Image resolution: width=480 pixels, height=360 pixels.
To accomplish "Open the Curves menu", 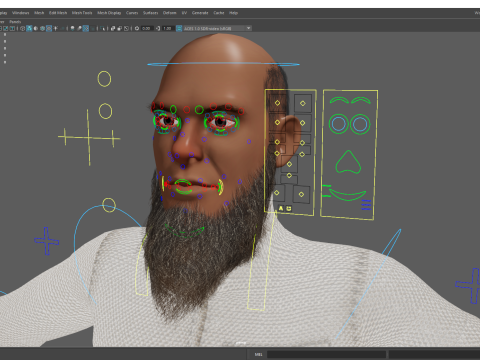I will [x=132, y=13].
